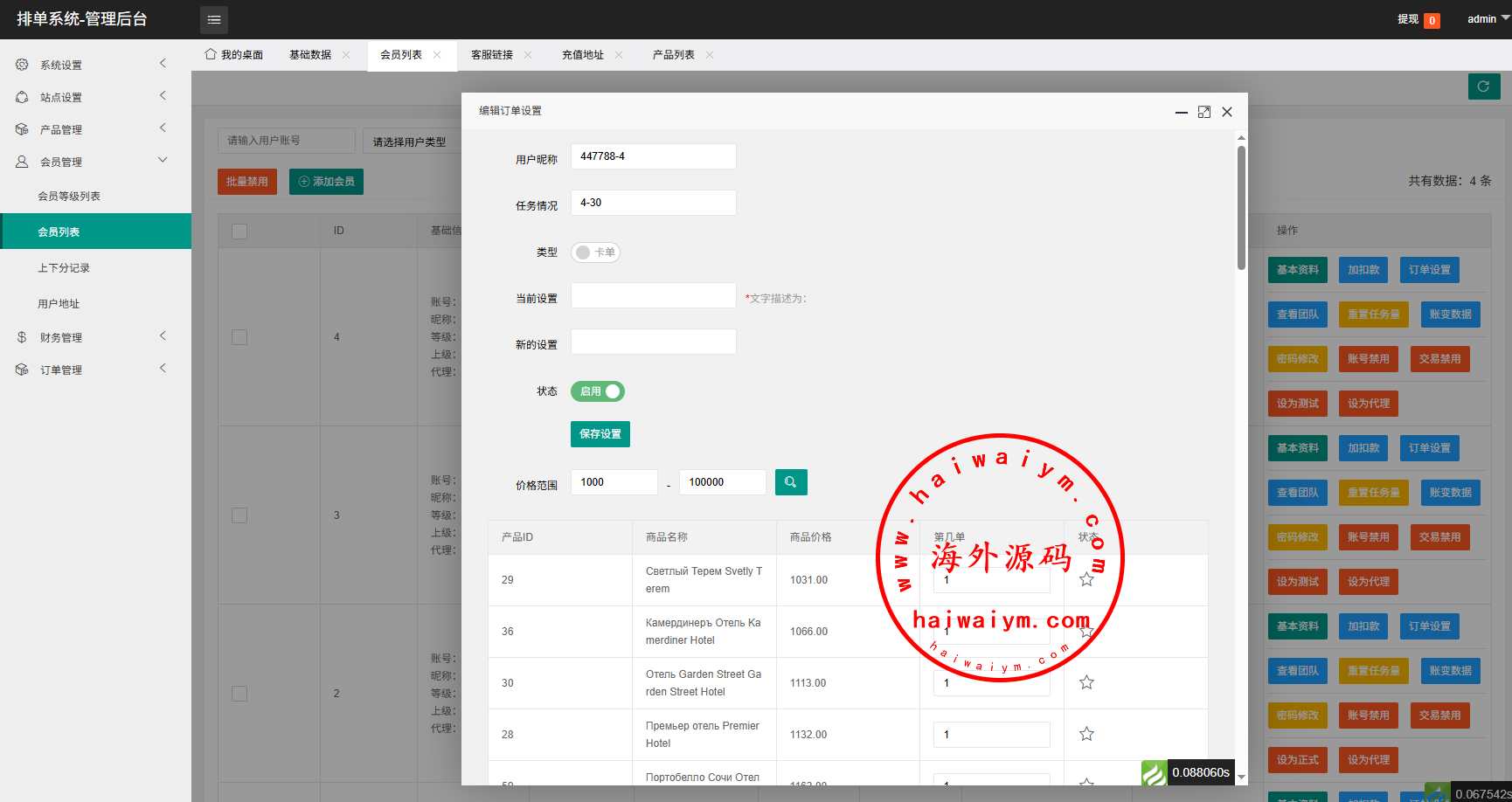This screenshot has height=802, width=1512.
Task: Click the 保存设置 button
Action: pos(600,434)
